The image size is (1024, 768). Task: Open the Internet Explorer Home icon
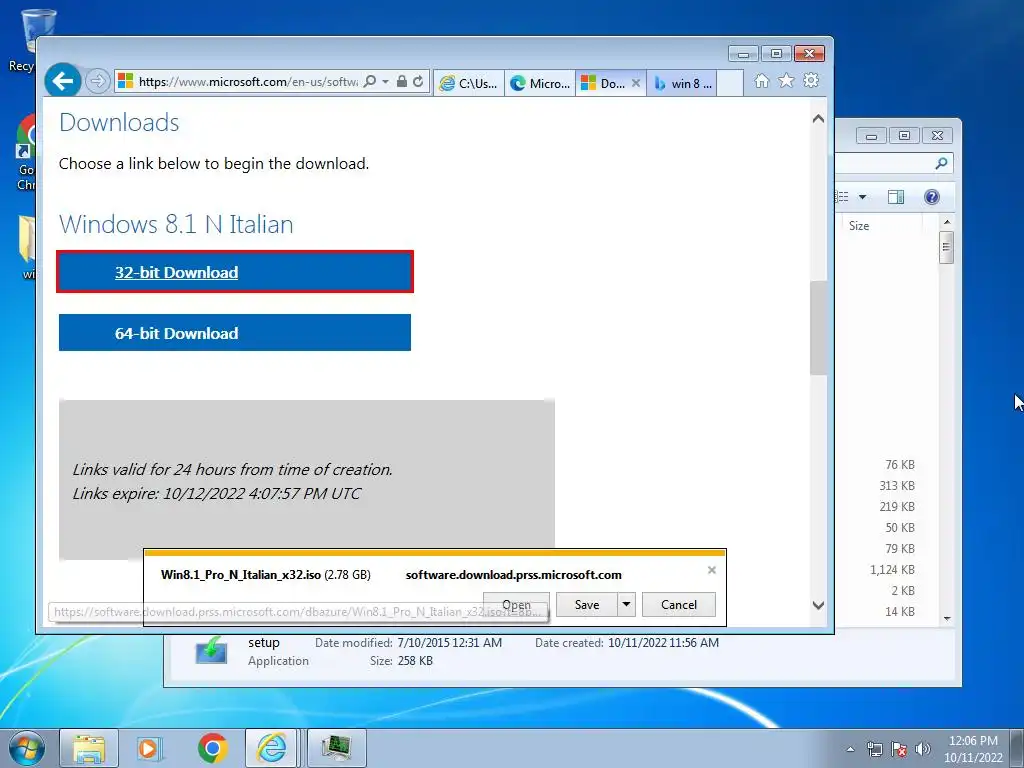click(761, 80)
